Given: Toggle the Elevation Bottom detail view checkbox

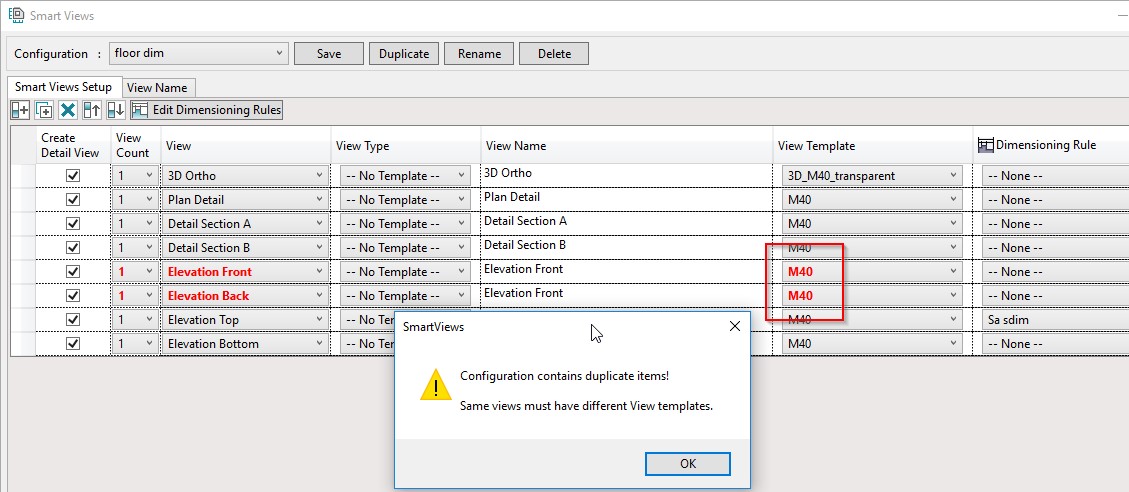Looking at the screenshot, I should tap(72, 344).
